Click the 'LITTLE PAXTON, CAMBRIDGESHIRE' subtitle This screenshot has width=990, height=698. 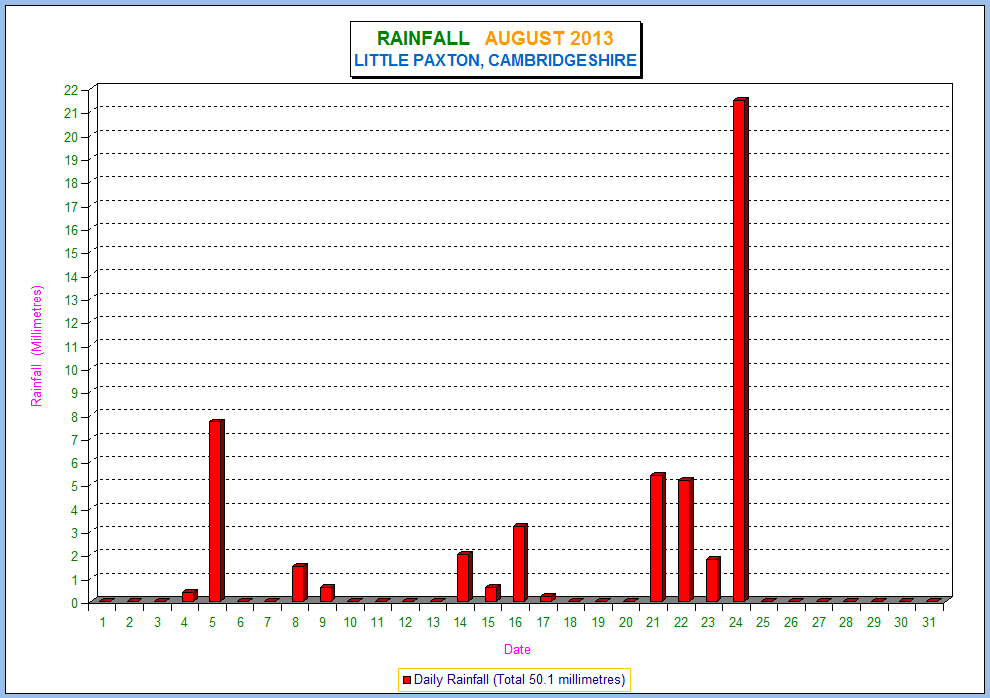pyautogui.click(x=495, y=61)
